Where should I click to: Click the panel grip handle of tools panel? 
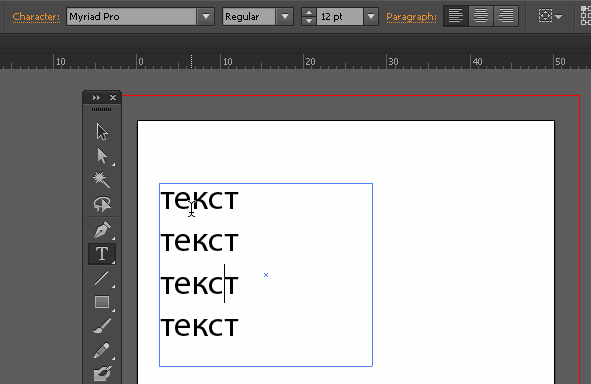(102, 110)
